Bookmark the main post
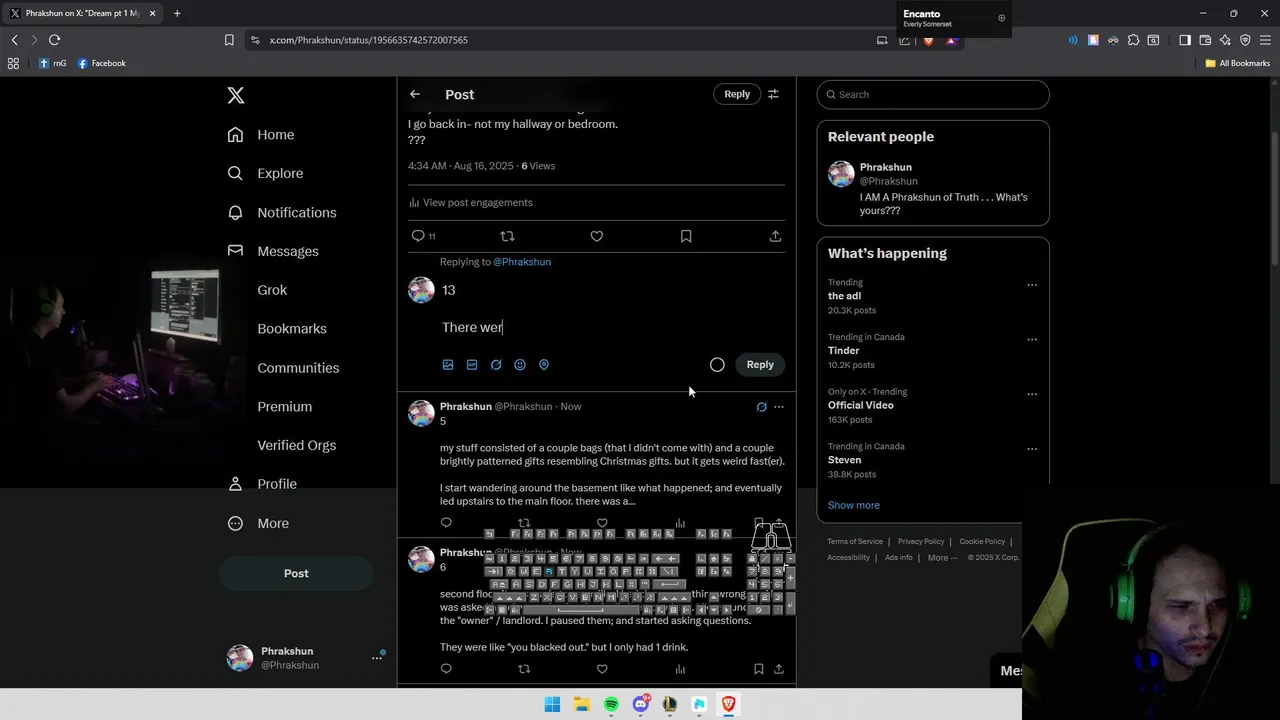This screenshot has height=720, width=1280. [686, 236]
